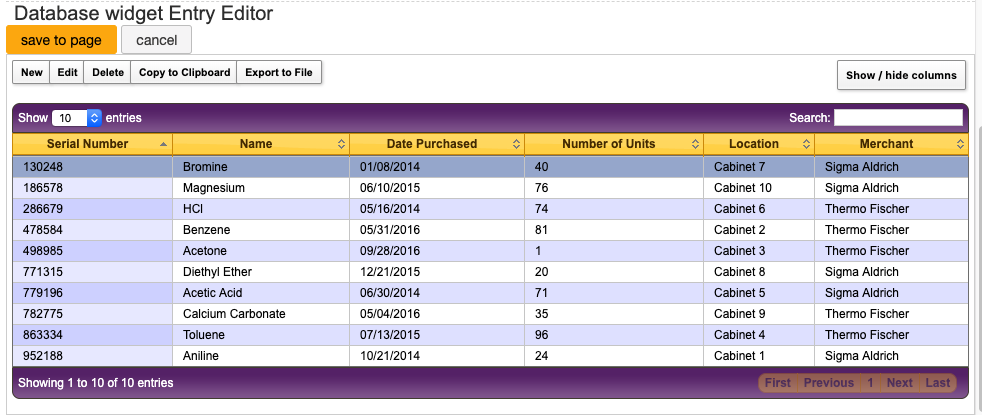Open the Show entries count dropdown
The image size is (982, 415).
[x=76, y=118]
